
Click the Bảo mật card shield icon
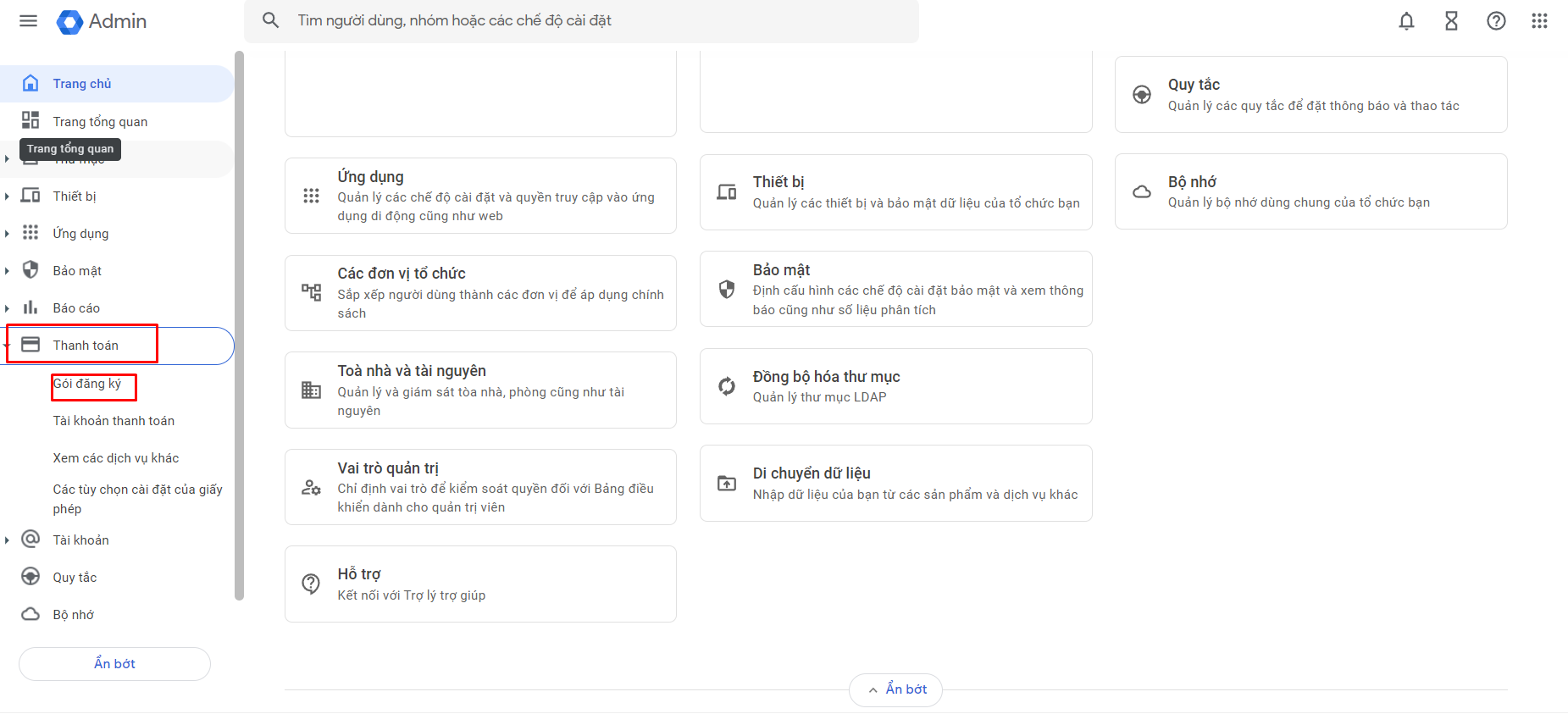click(727, 289)
